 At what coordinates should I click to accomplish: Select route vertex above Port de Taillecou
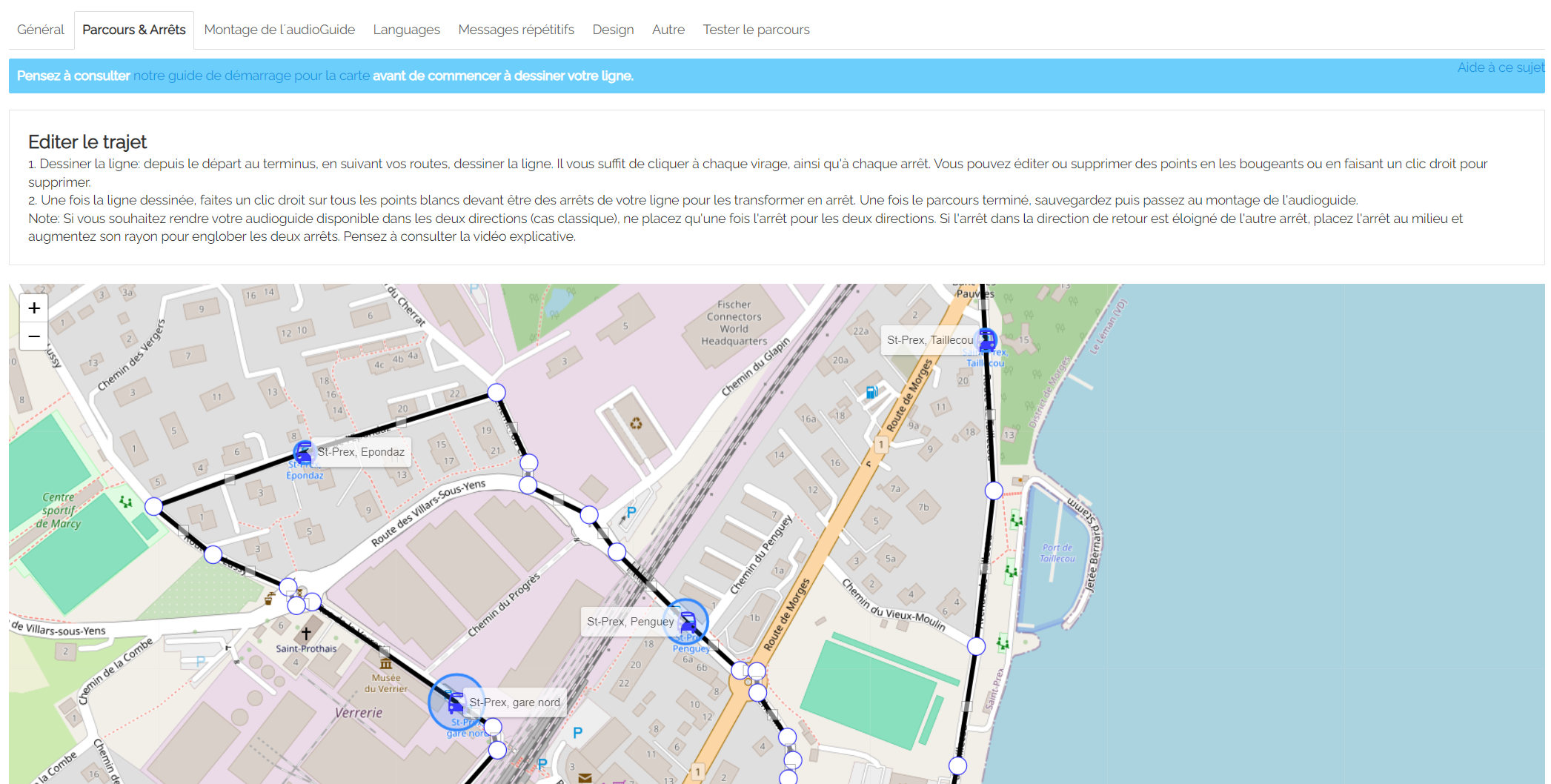994,491
